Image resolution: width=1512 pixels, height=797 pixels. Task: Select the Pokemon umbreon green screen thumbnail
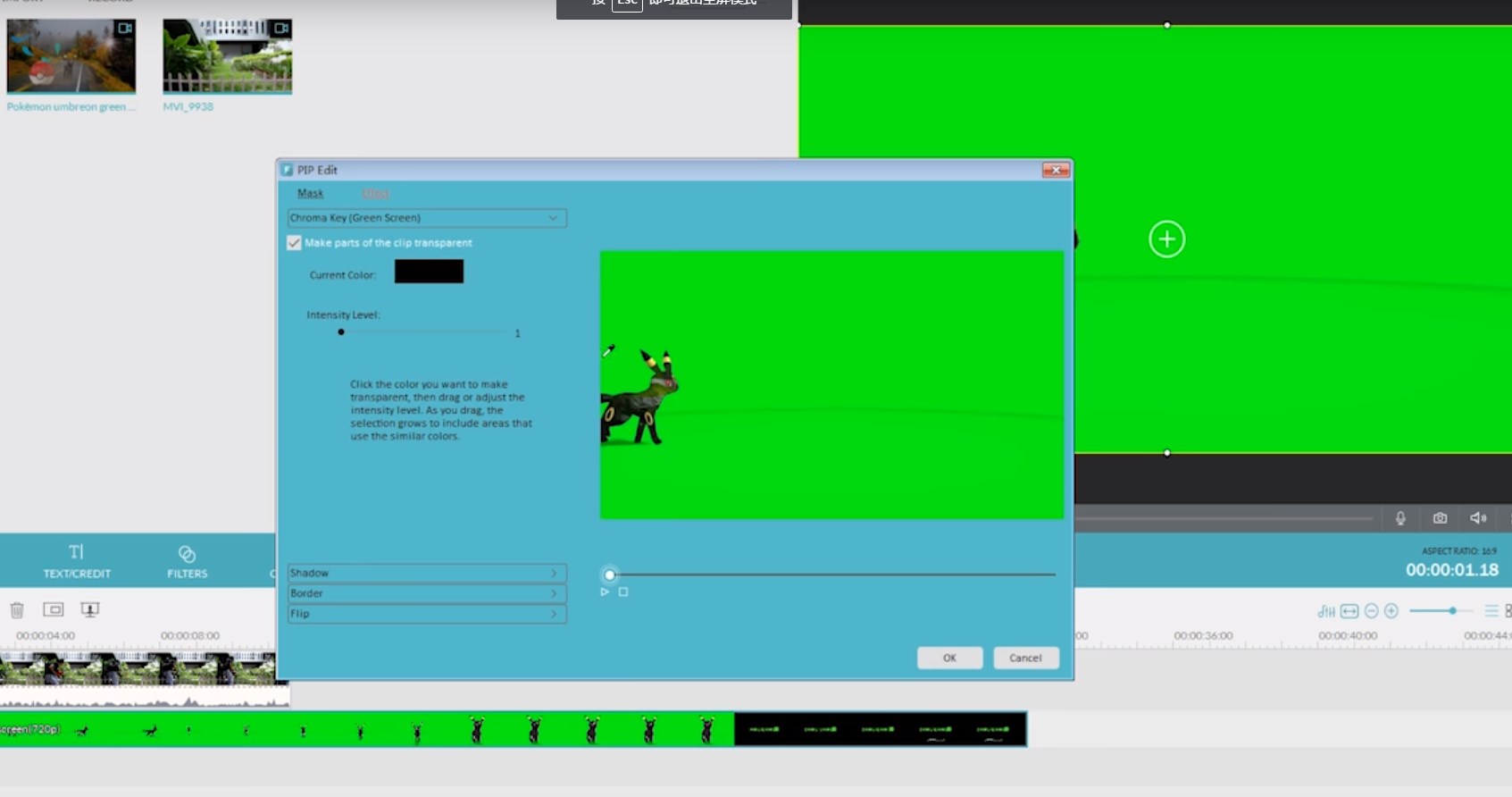click(71, 55)
